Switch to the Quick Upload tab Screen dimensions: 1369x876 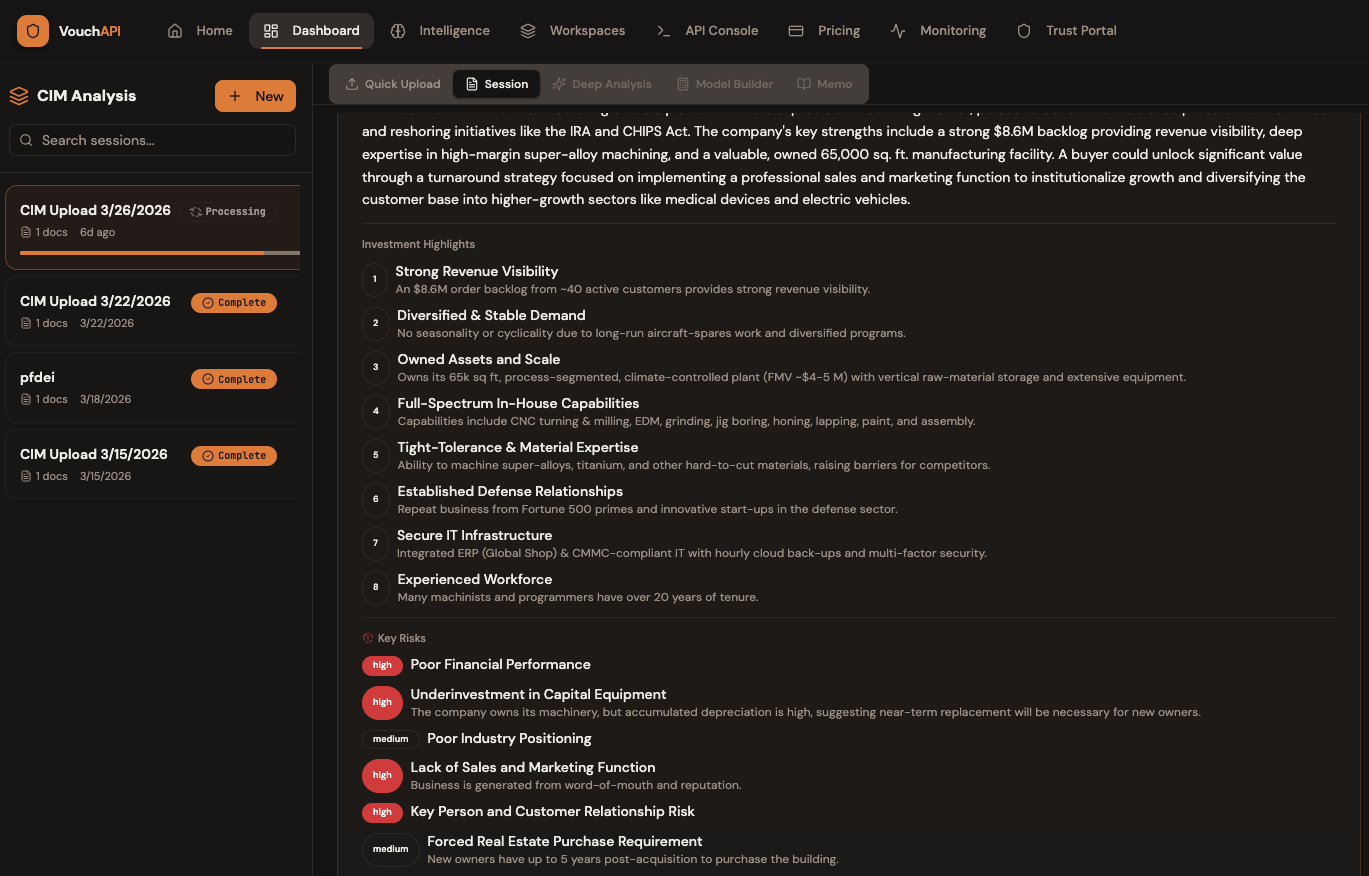pyautogui.click(x=393, y=84)
